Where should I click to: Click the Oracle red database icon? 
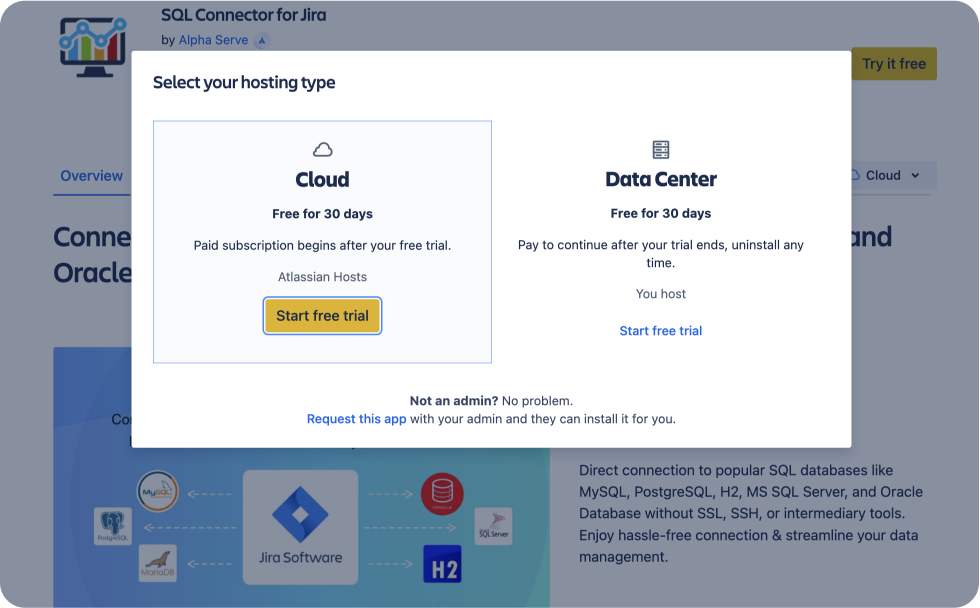[x=441, y=494]
